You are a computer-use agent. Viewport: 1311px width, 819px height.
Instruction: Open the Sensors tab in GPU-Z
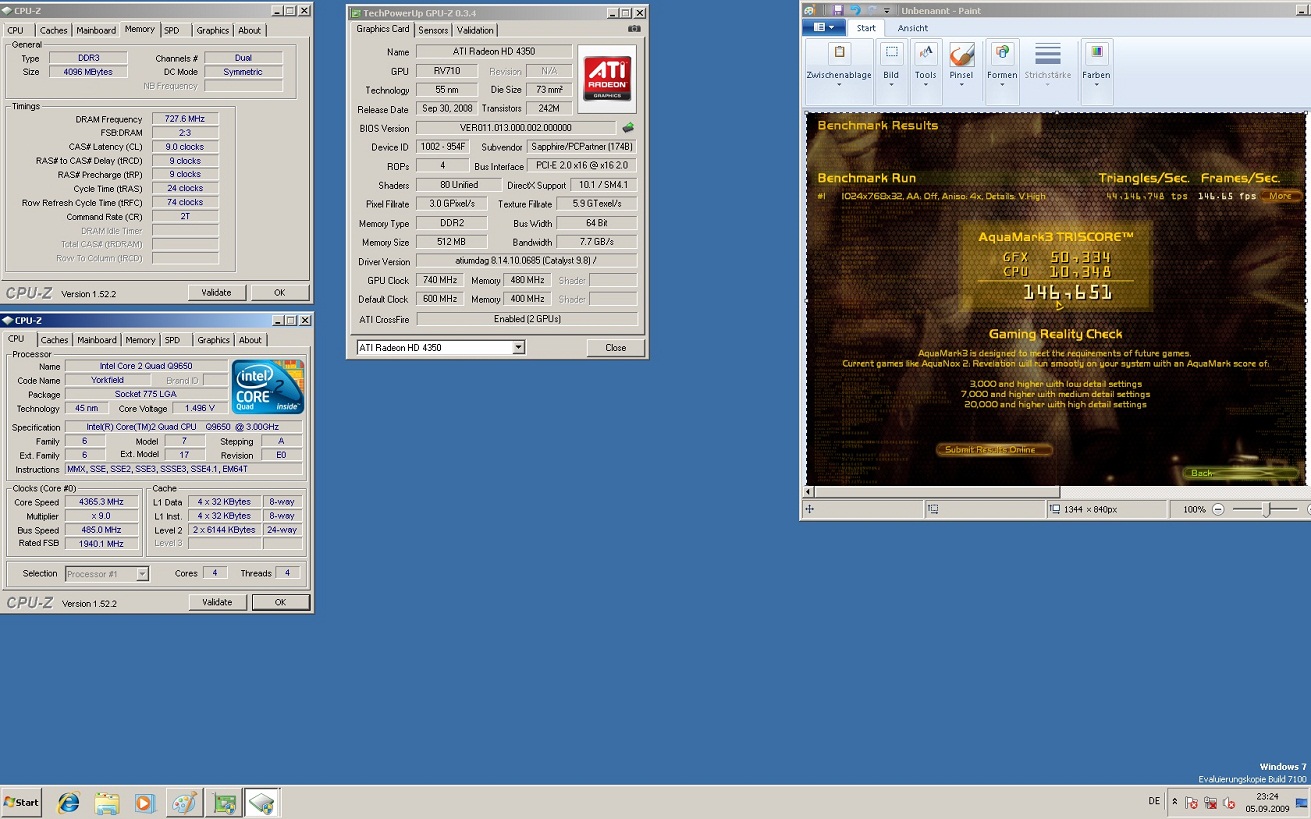point(433,30)
